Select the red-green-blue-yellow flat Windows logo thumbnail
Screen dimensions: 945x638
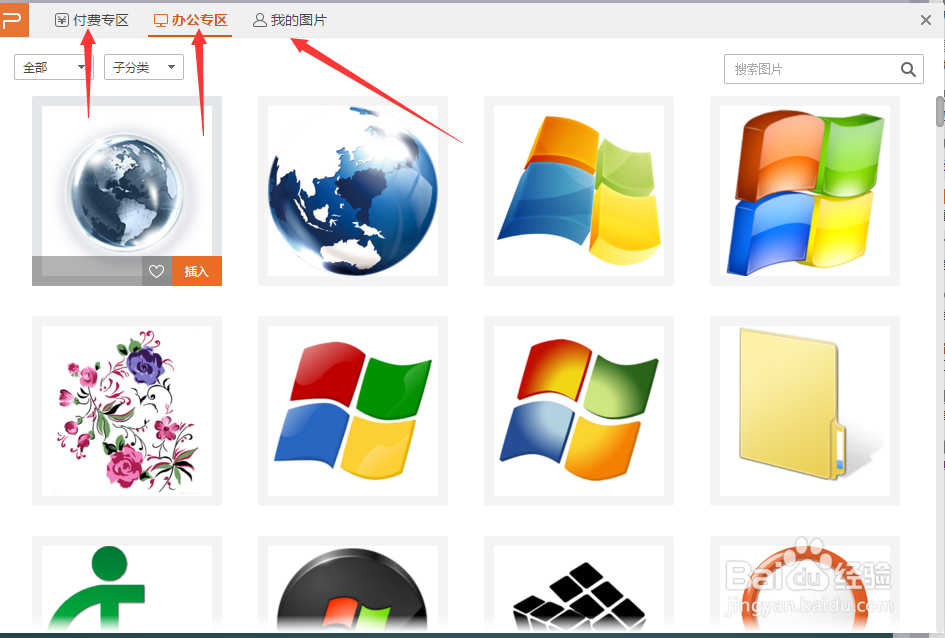tap(353, 411)
